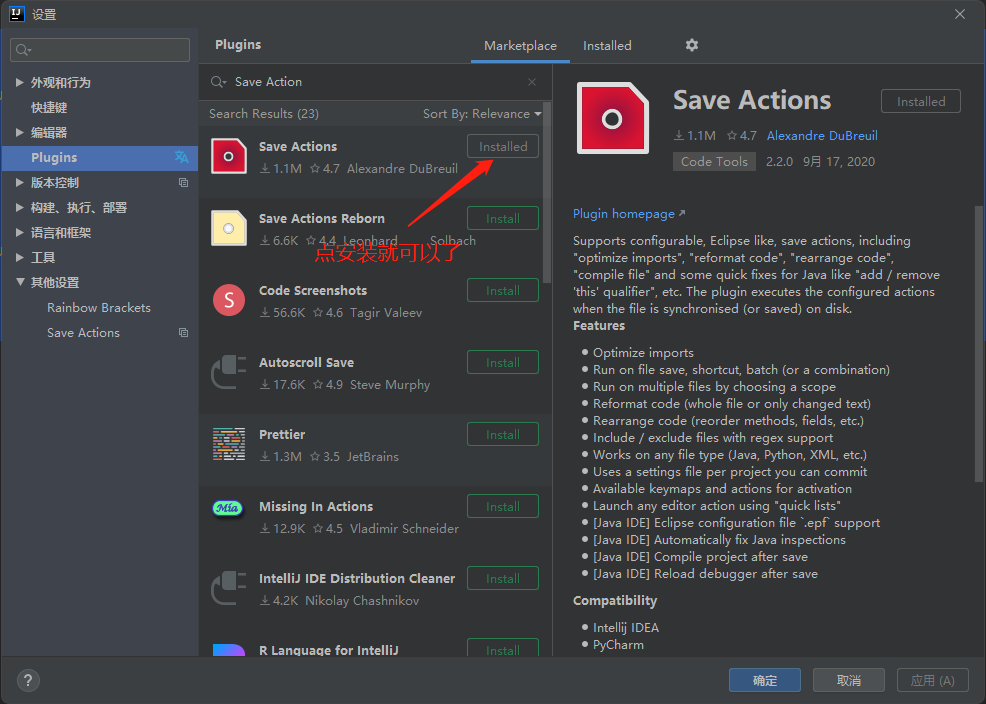This screenshot has height=704, width=986.
Task: Expand the 外观和行为 settings section
Action: click(x=20, y=82)
